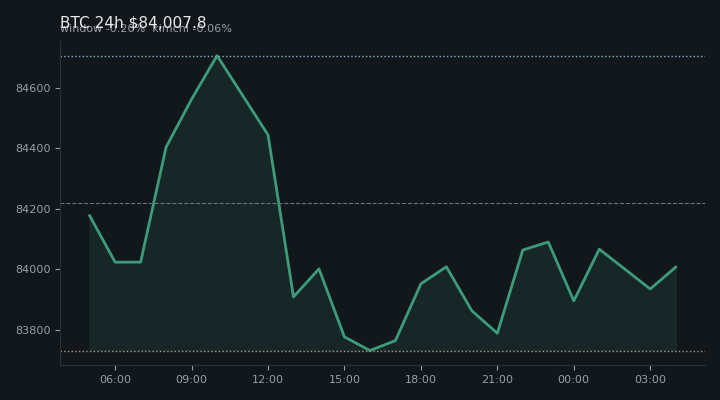Screen dimensions: 720x400
Task: Click the 09:00 time axis label
Action: click(191, 379)
